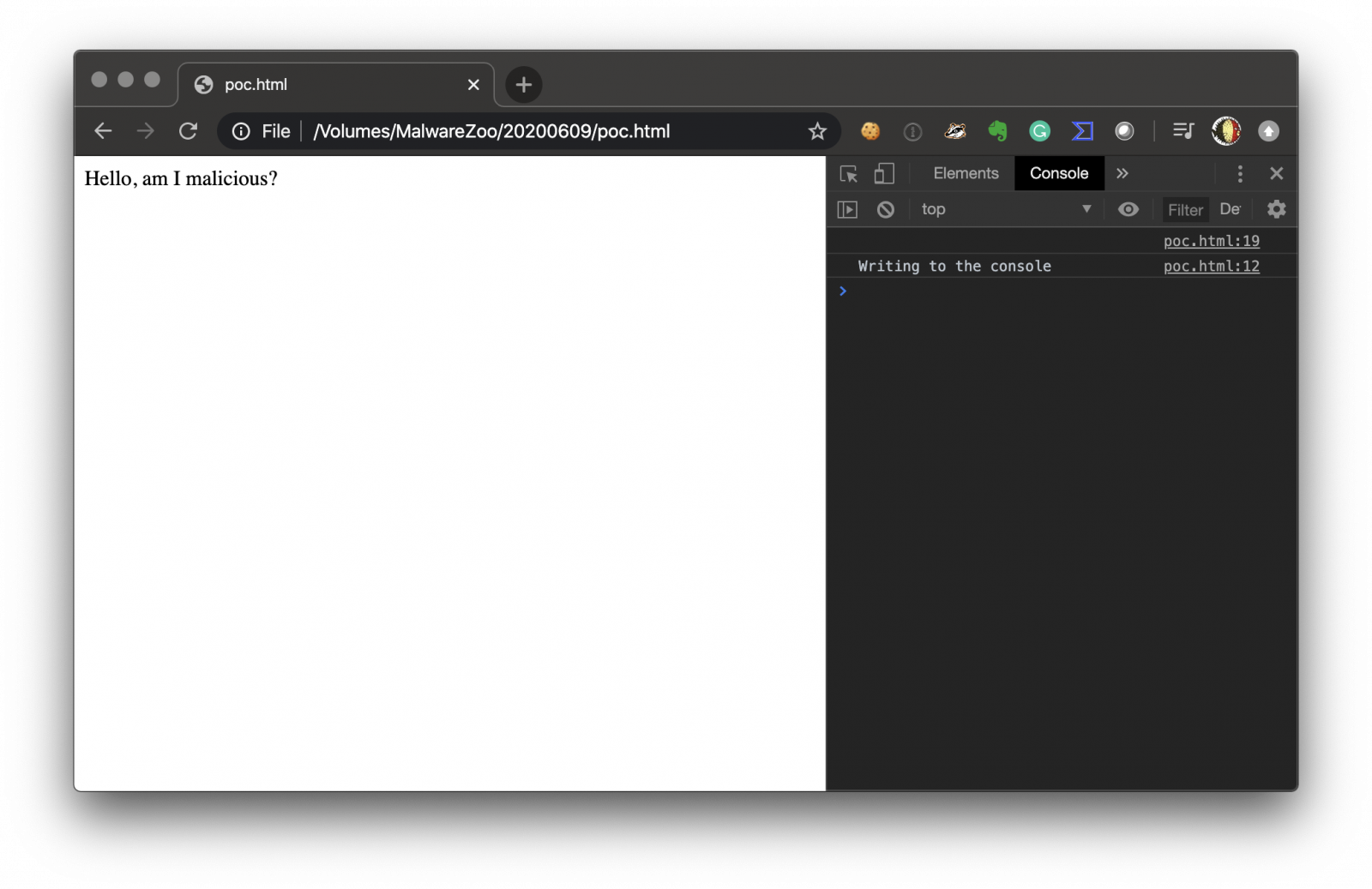This screenshot has width=1372, height=889.
Task: Open the cookie extension icon
Action: coord(870,131)
